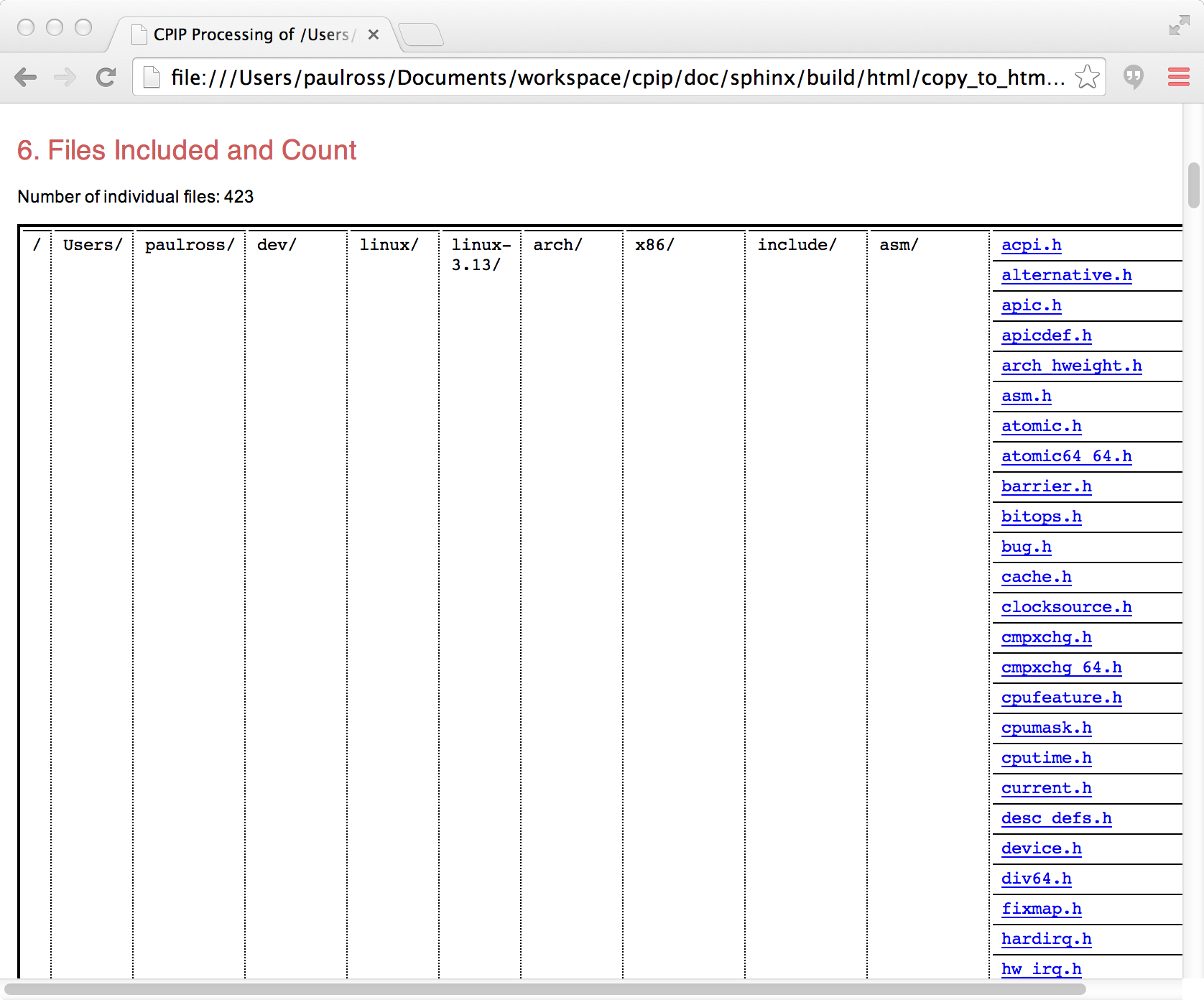Click the browser forward arrow
This screenshot has width=1204, height=1000.
[65, 77]
